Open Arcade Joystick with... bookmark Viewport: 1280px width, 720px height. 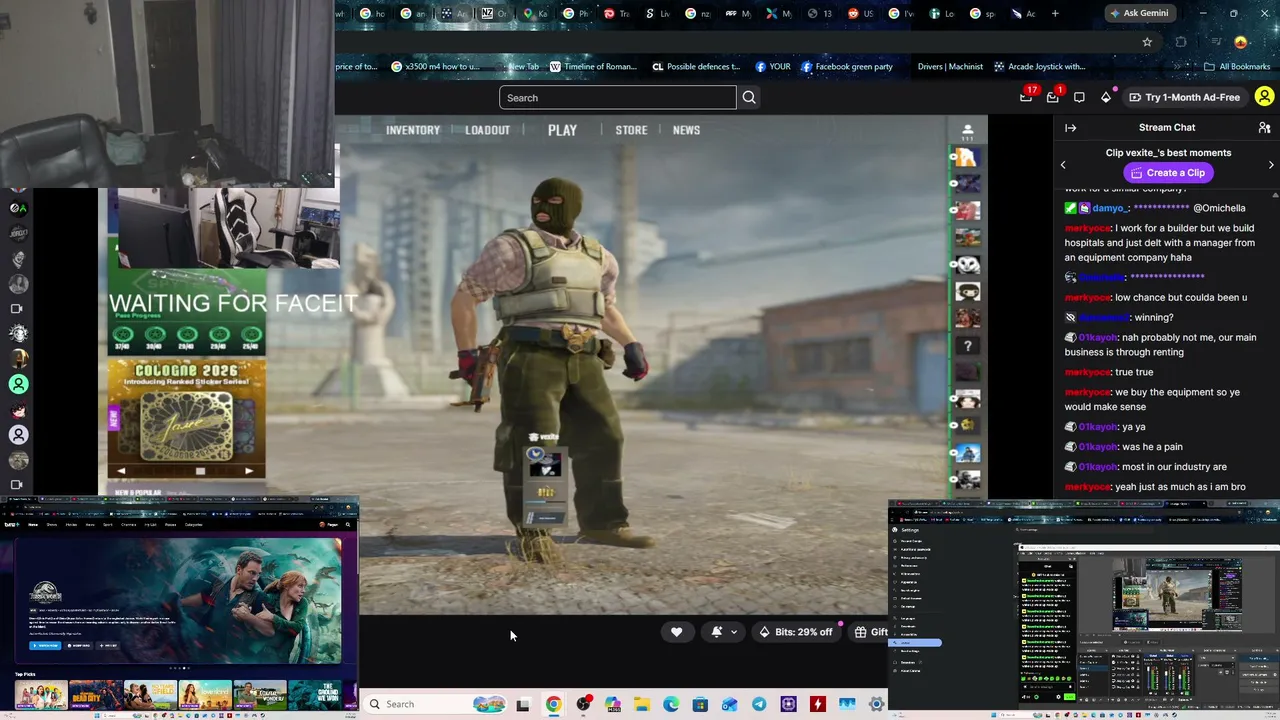pyautogui.click(x=1039, y=67)
